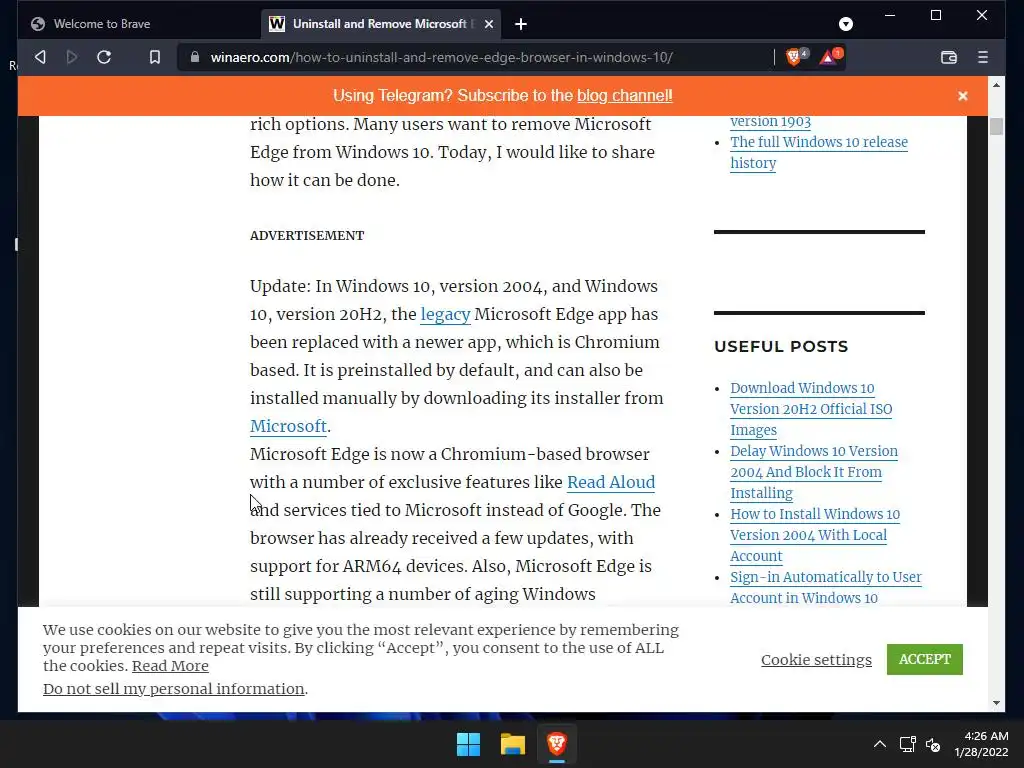
Task: Click the muted volume tray icon
Action: click(x=933, y=744)
